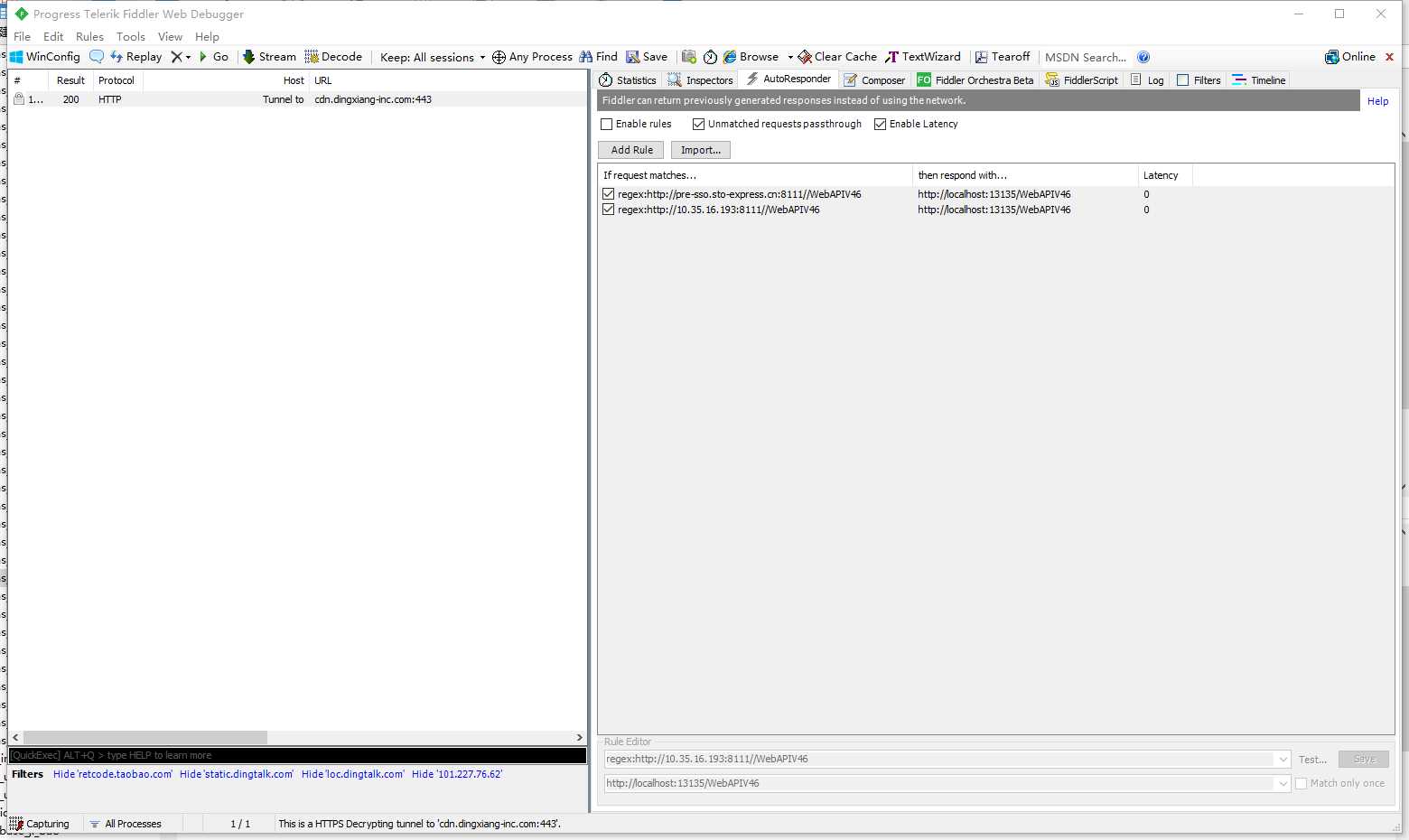Expand the Remove X dropdown arrow
Screen dimensions: 1409x840
click(188, 57)
